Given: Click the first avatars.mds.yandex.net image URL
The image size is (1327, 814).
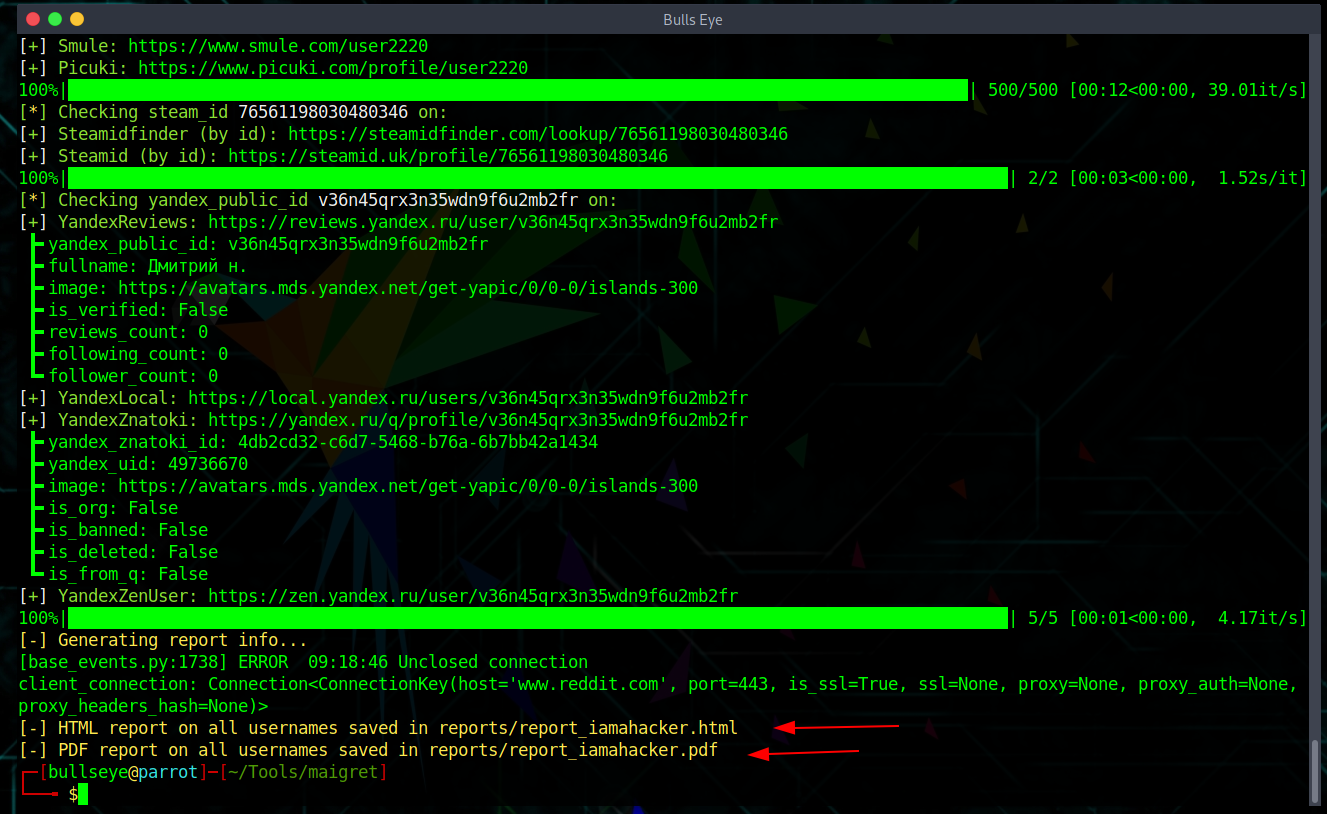Looking at the screenshot, I should pyautogui.click(x=408, y=288).
